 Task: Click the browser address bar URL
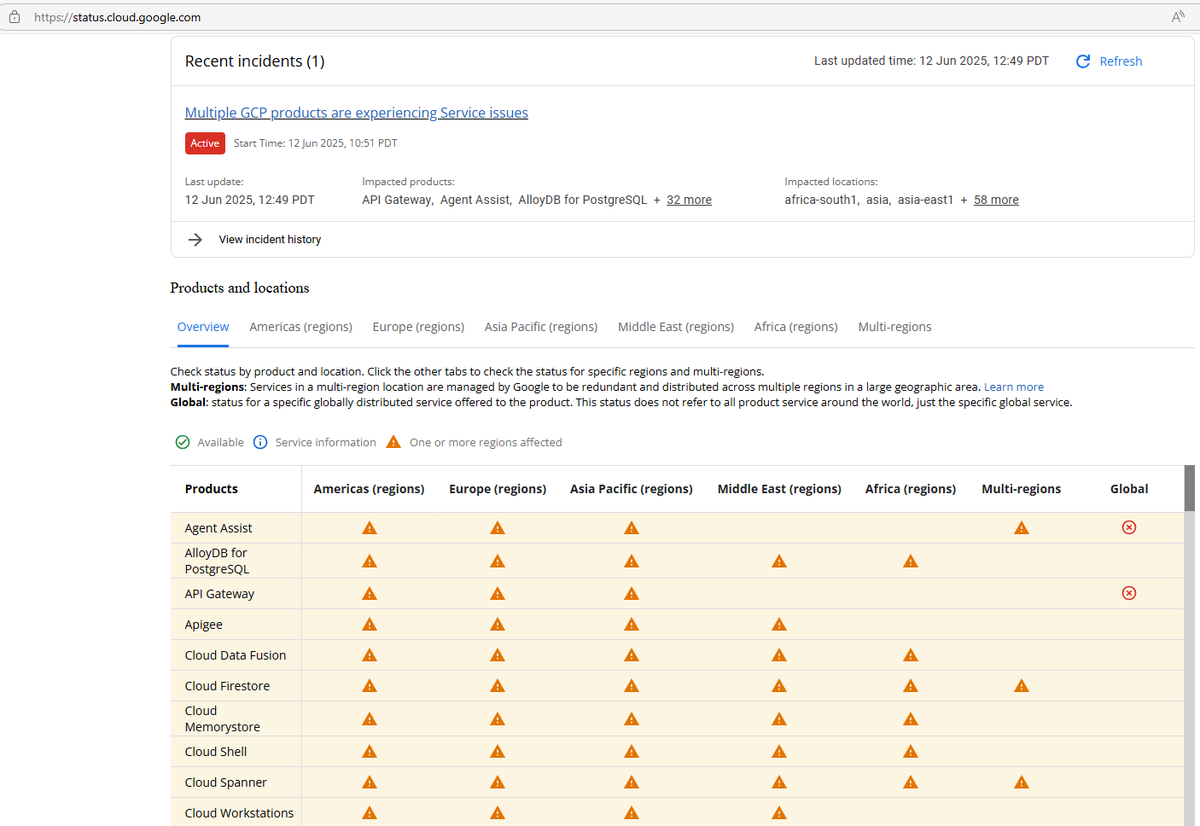117,17
